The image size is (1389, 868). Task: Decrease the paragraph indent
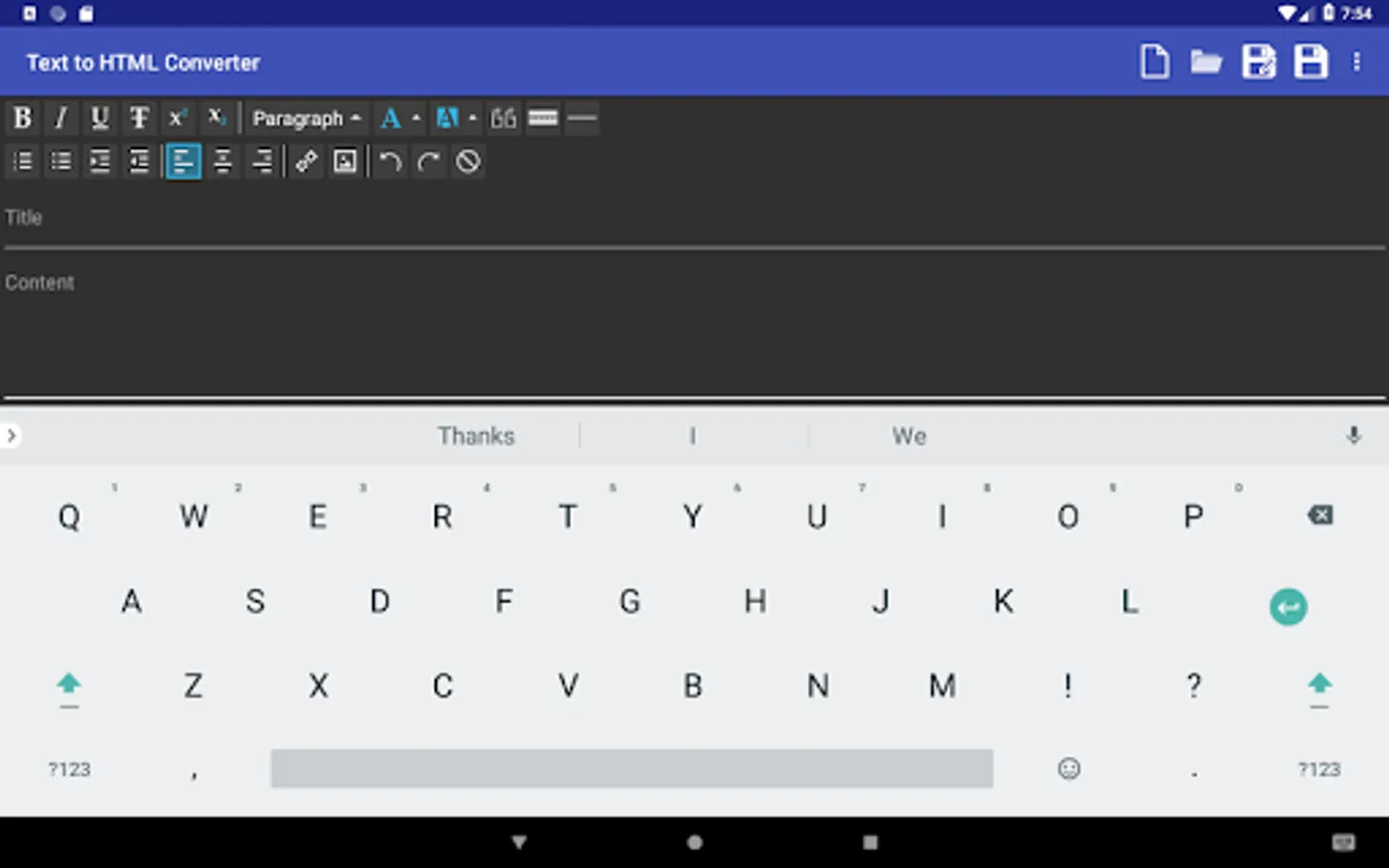tap(139, 161)
